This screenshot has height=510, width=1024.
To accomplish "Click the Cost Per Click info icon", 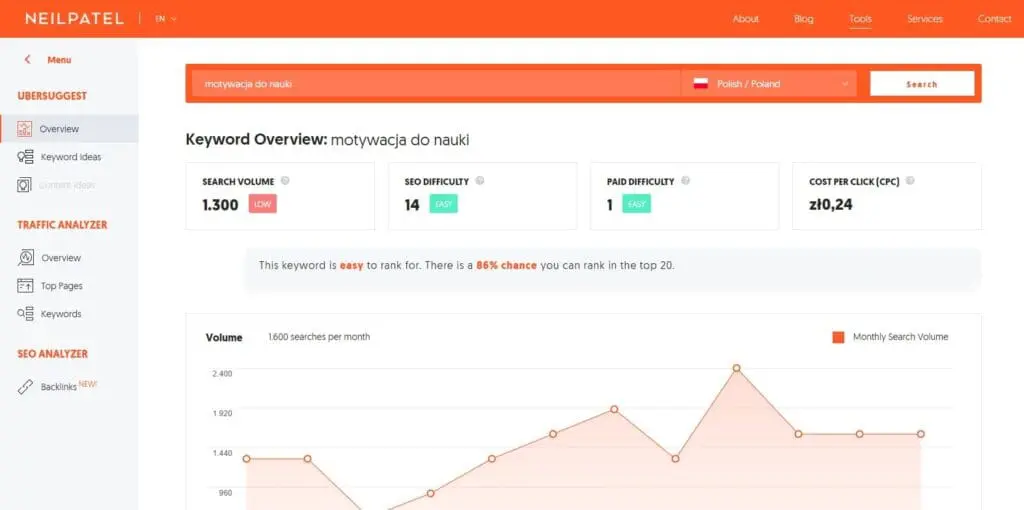I will click(910, 181).
